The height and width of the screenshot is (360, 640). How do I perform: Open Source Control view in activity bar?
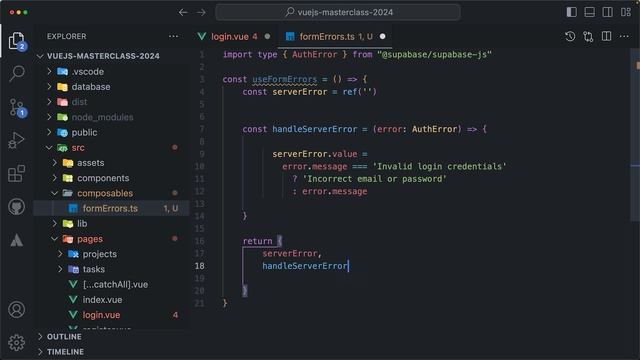tap(17, 108)
